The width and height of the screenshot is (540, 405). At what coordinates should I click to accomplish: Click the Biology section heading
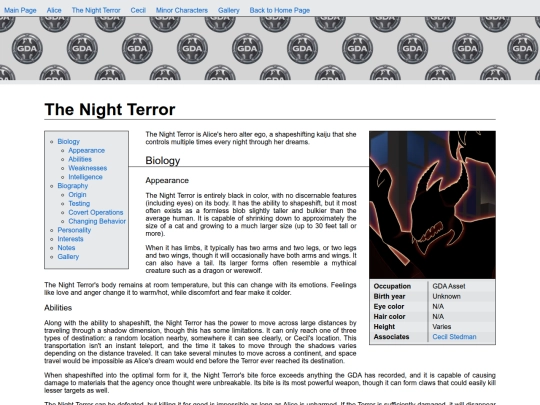click(163, 160)
